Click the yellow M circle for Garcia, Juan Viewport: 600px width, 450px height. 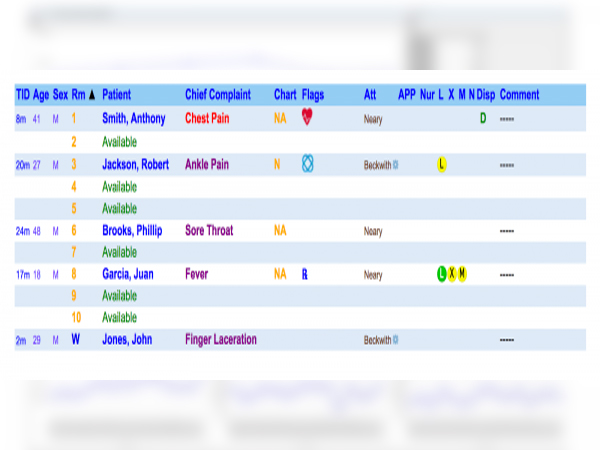pyautogui.click(x=462, y=274)
